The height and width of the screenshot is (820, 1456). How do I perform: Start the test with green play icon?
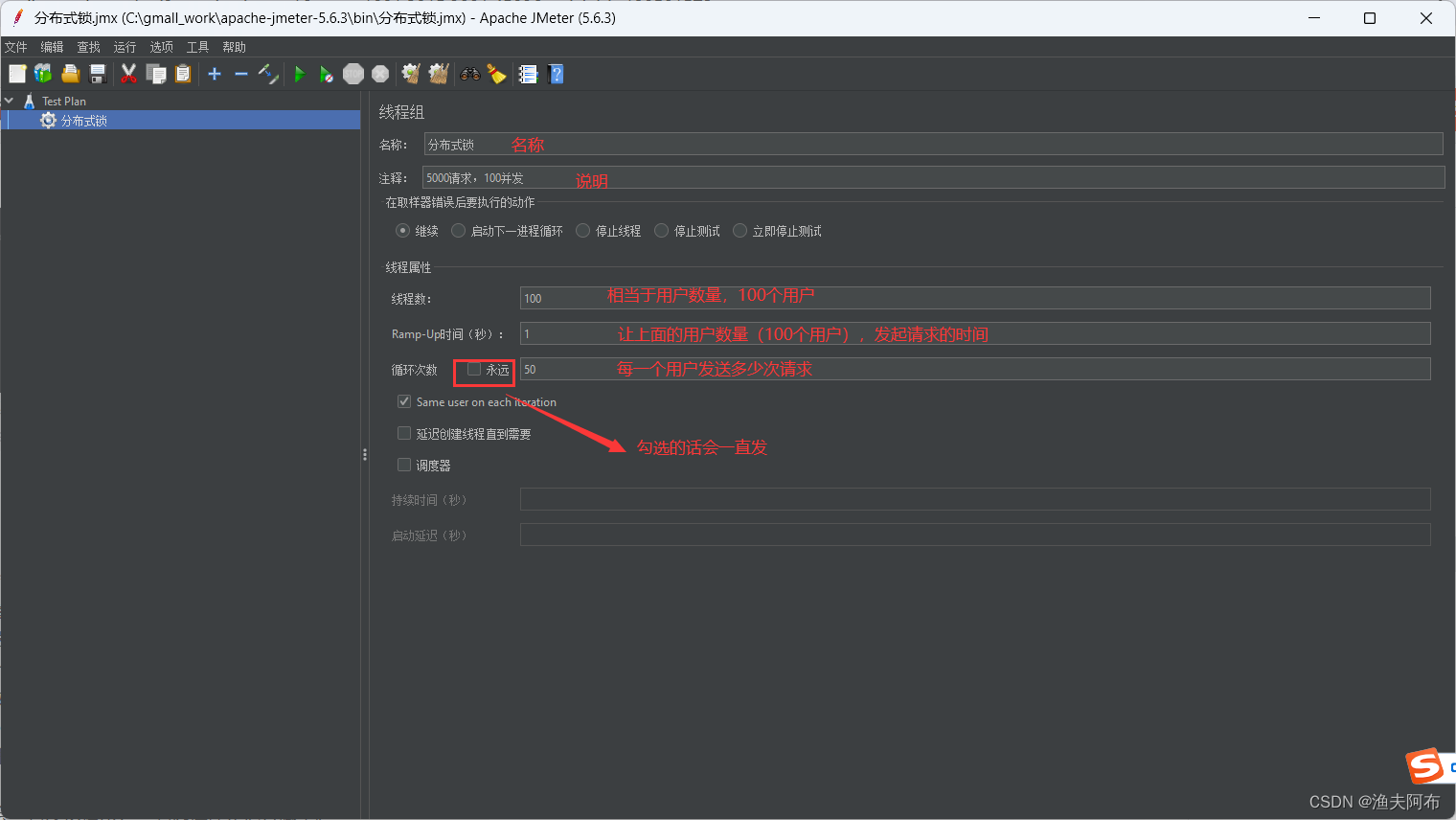[x=300, y=74]
